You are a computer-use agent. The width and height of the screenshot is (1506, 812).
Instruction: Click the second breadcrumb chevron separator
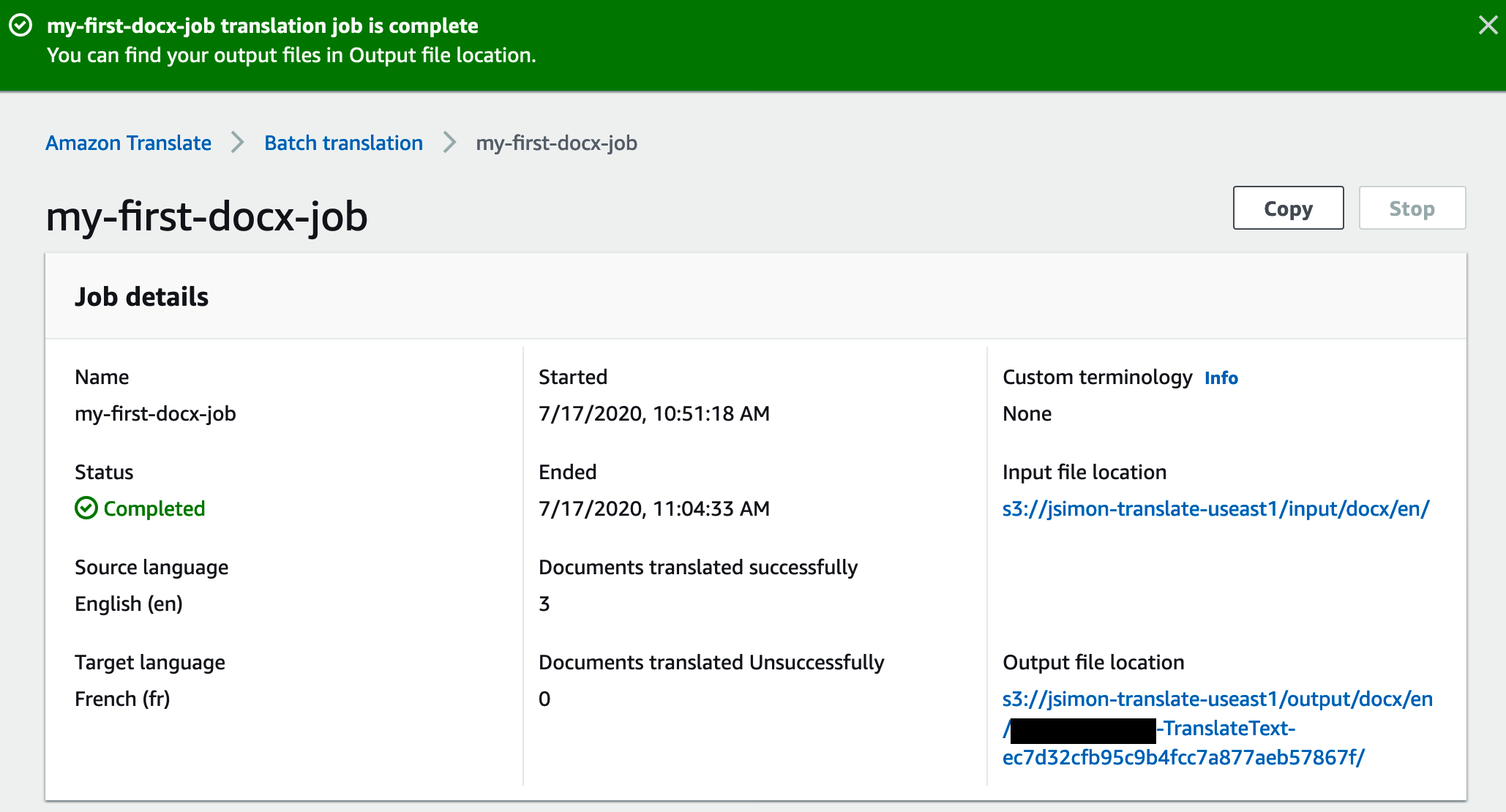coord(449,143)
